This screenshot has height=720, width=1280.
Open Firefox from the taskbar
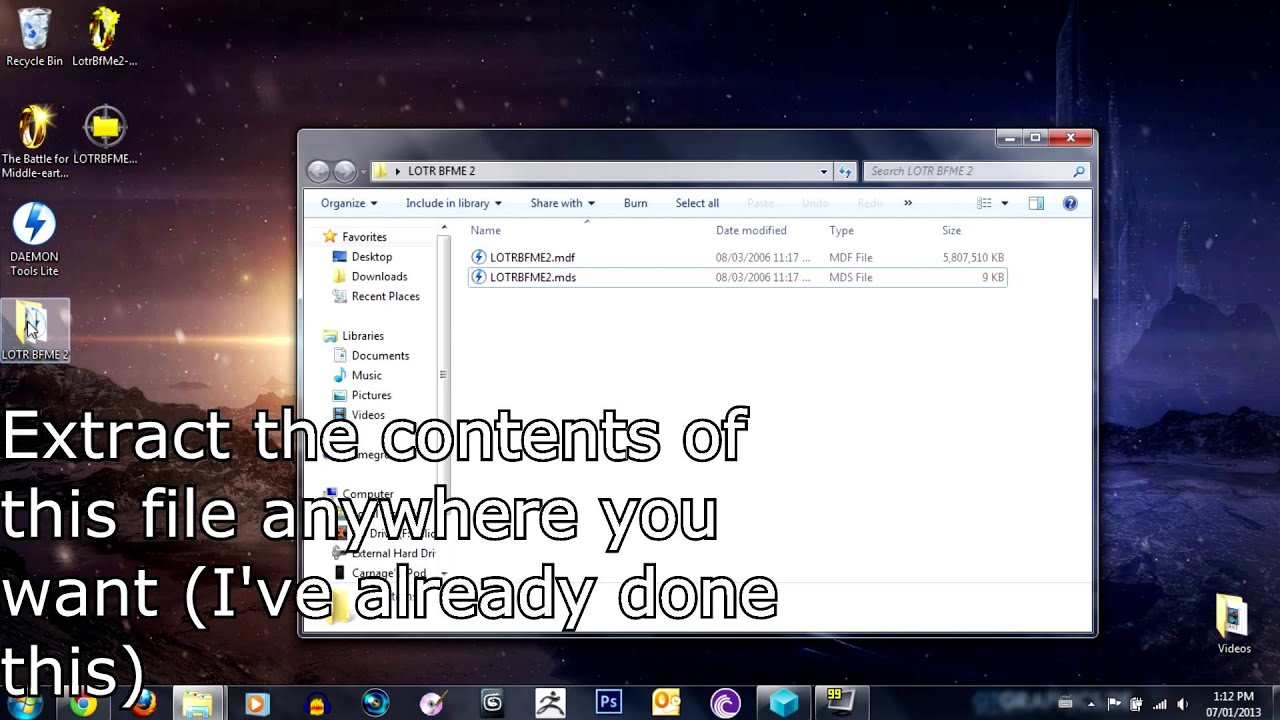click(142, 704)
